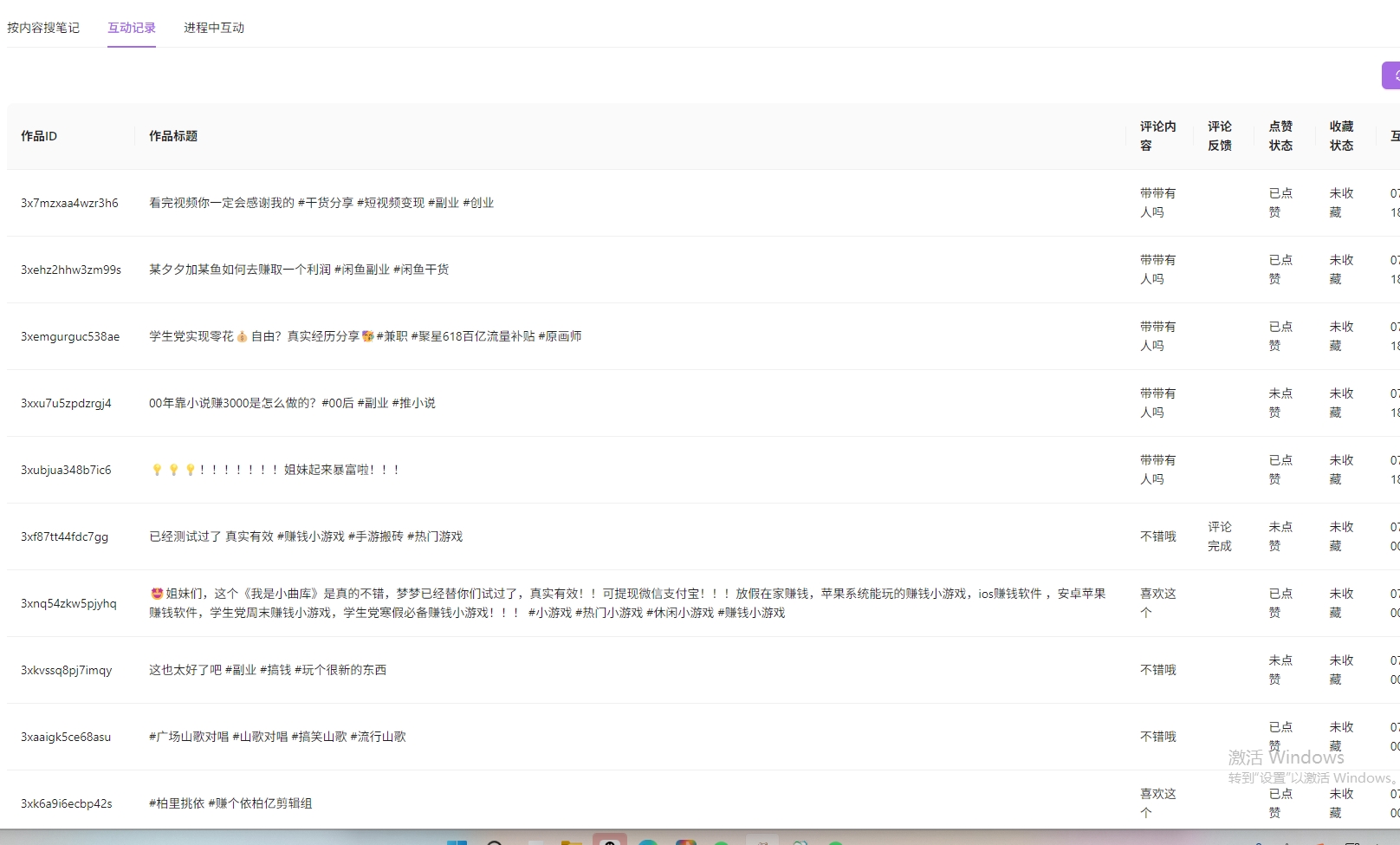This screenshot has height=845, width=1400.
Task: Click the purple refresh button
Action: pyautogui.click(x=1391, y=75)
